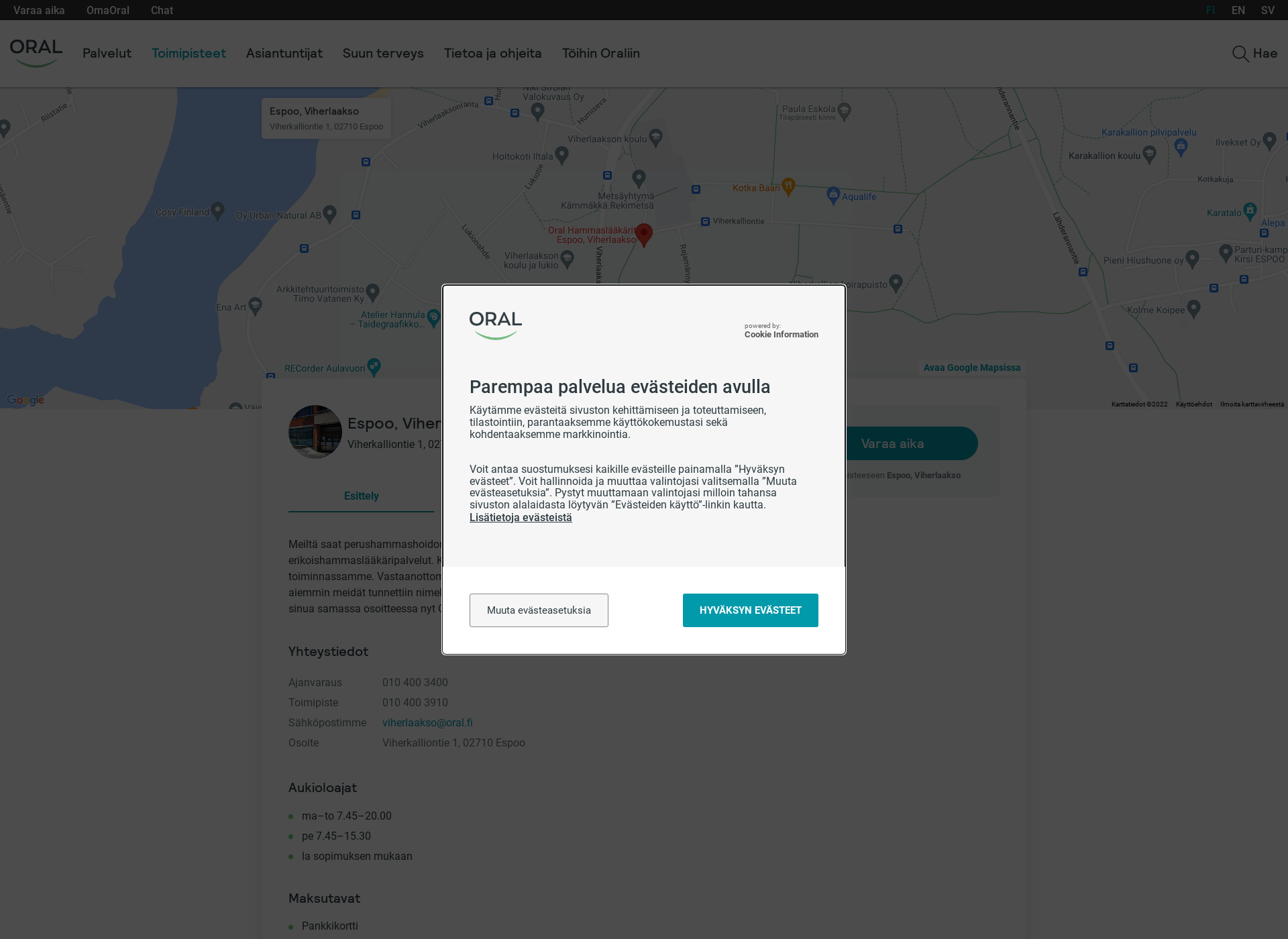Open the Palvelut menu
The height and width of the screenshot is (939, 1288).
(107, 54)
